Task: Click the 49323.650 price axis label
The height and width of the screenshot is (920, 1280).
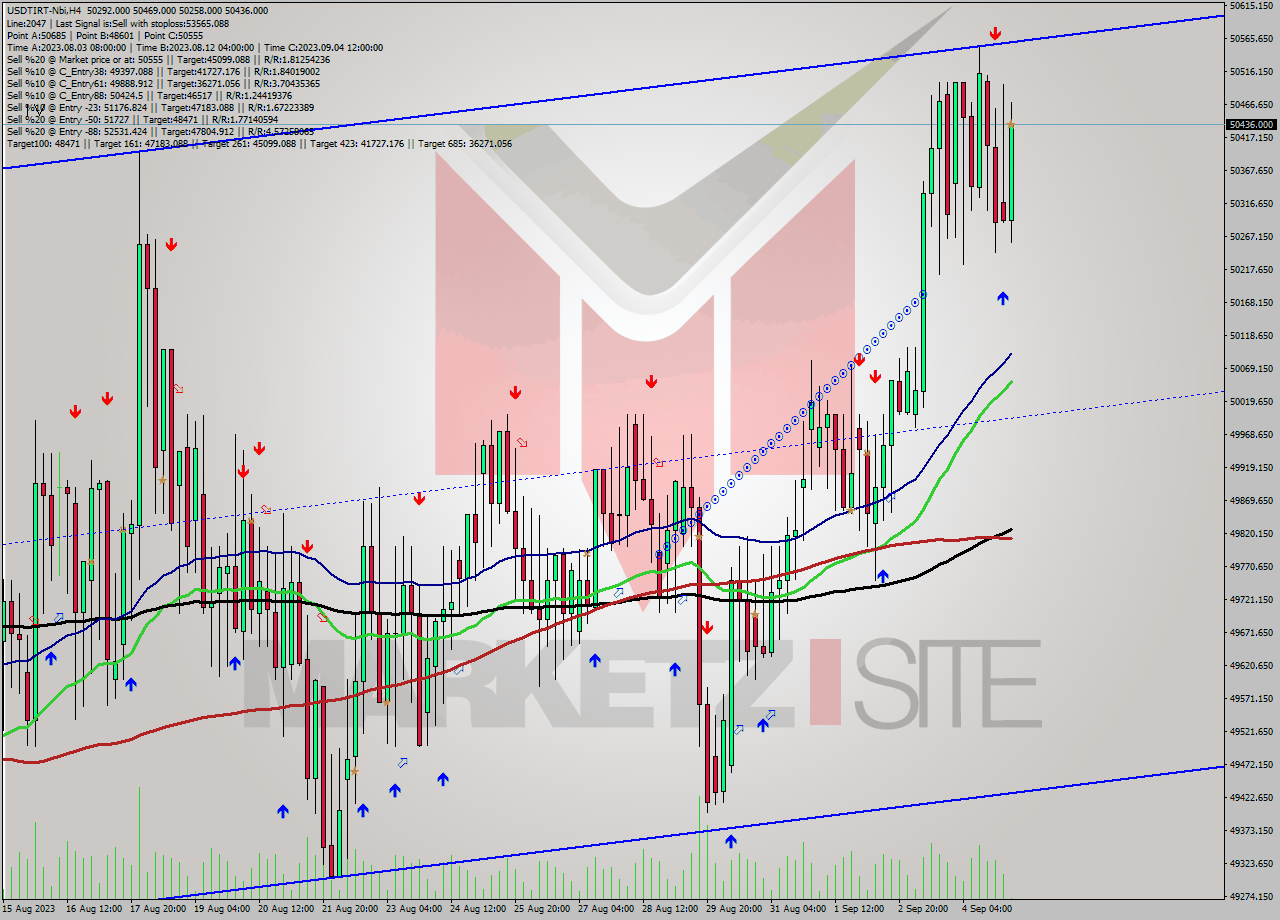Action: click(x=1252, y=864)
